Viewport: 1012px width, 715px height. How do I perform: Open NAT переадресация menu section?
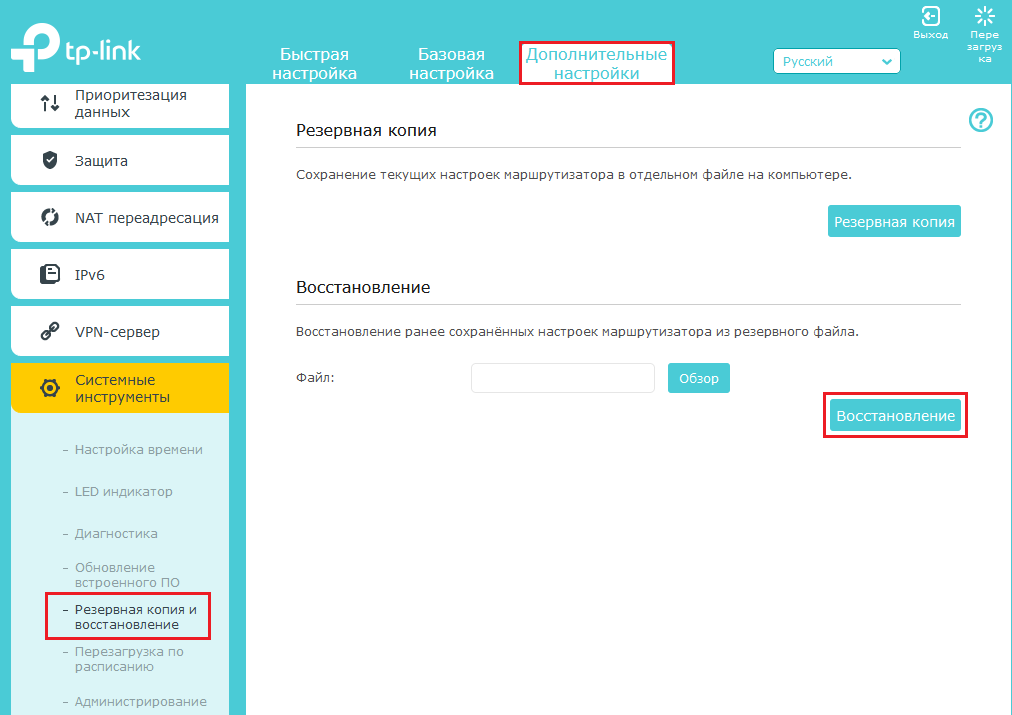click(x=120, y=217)
